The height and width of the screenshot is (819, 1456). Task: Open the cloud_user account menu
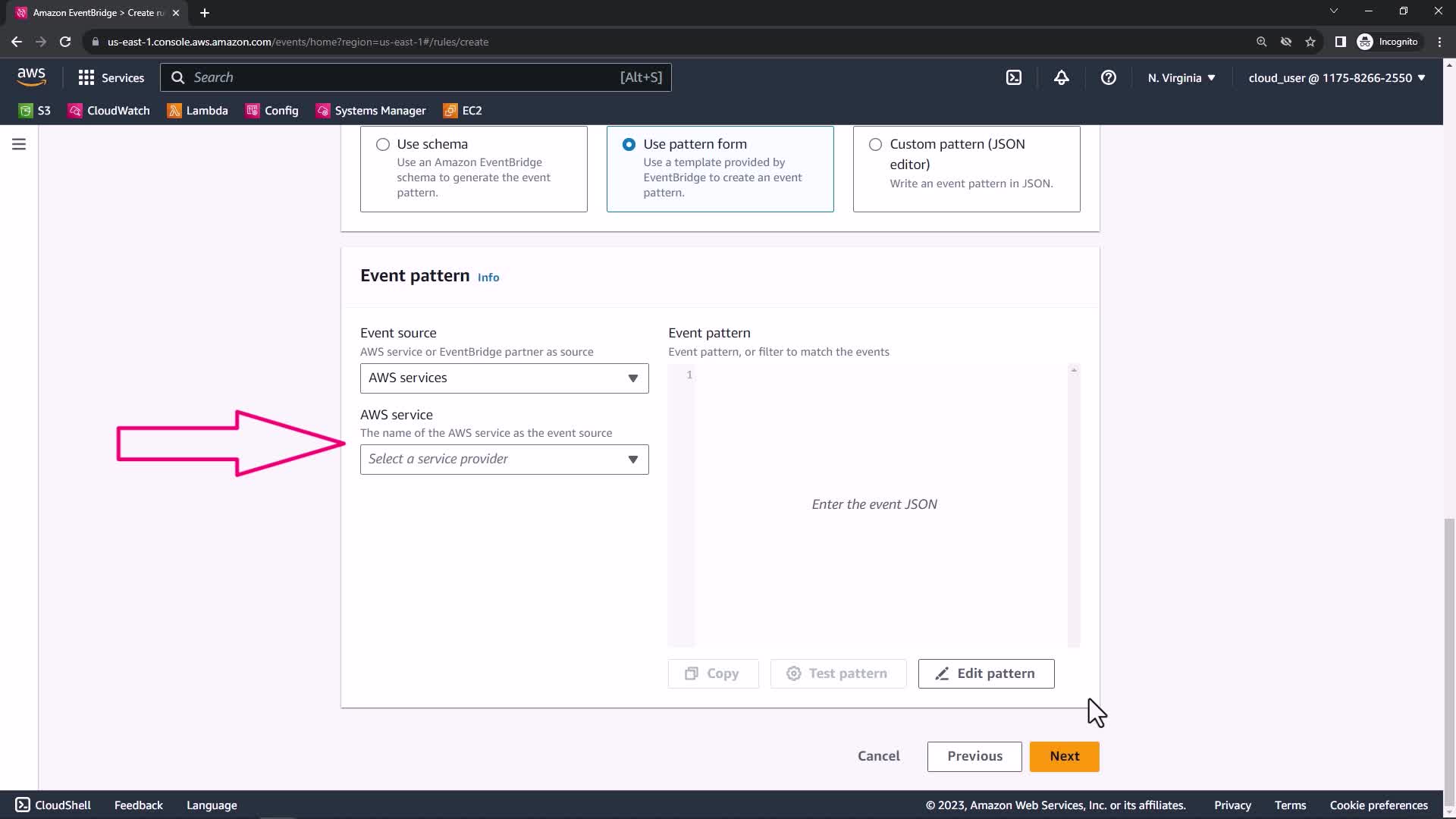click(1336, 77)
